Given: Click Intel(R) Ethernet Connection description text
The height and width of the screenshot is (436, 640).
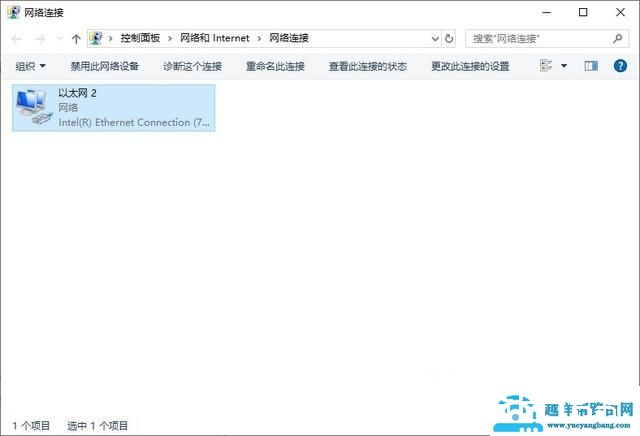Looking at the screenshot, I should pos(134,122).
